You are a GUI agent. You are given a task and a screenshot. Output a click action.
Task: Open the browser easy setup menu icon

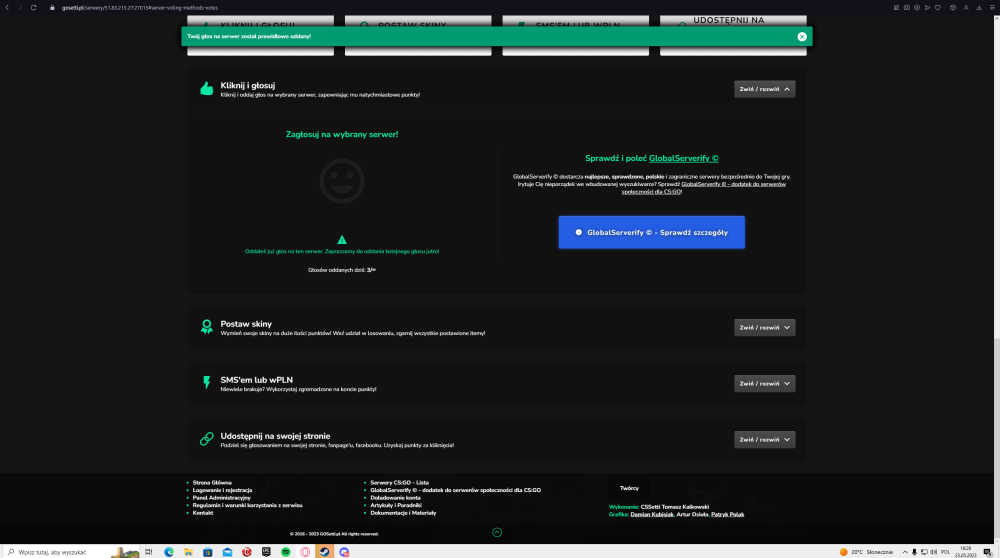[992, 8]
